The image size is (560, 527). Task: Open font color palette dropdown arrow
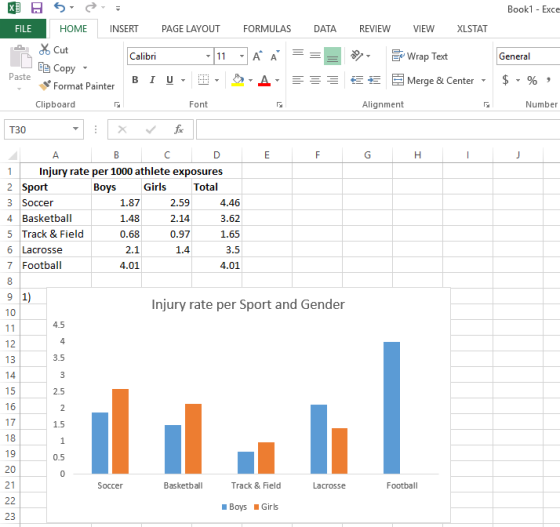coord(277,80)
